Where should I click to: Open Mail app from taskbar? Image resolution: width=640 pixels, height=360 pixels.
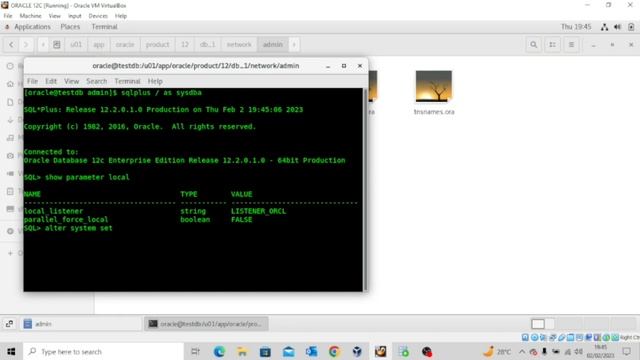[288, 352]
